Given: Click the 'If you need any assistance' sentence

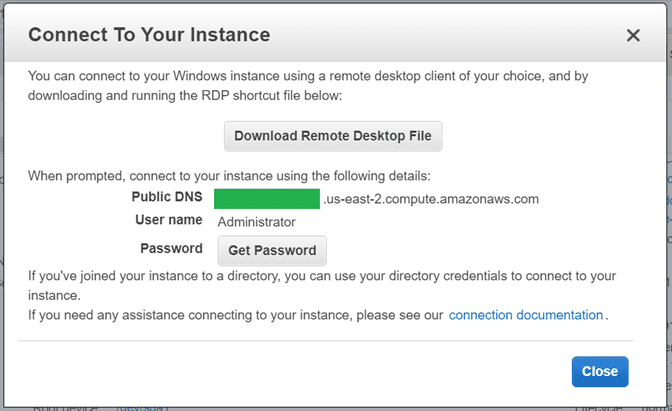Looking at the screenshot, I should click(x=235, y=315).
